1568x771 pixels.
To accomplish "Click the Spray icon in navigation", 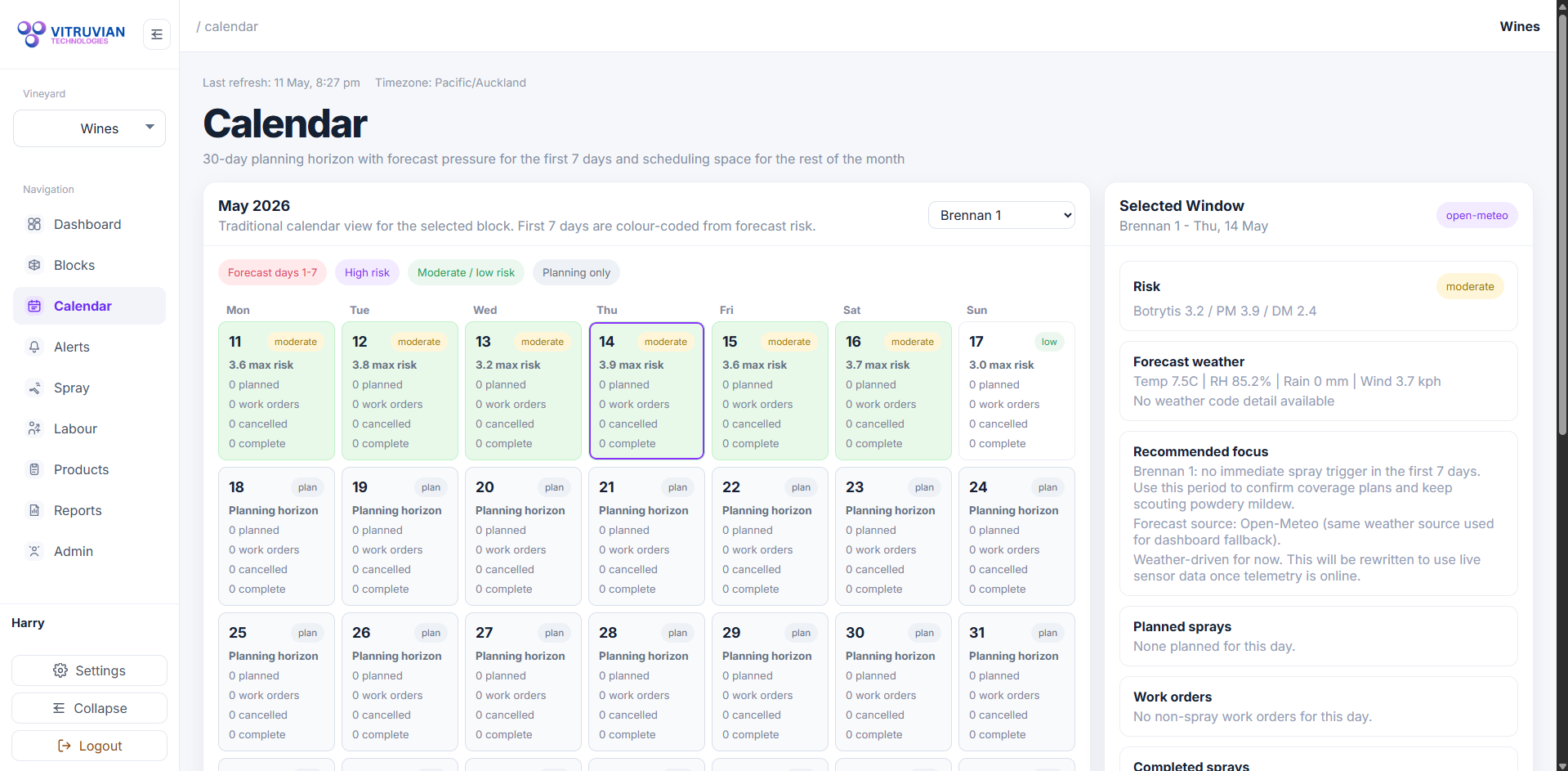I will point(34,388).
